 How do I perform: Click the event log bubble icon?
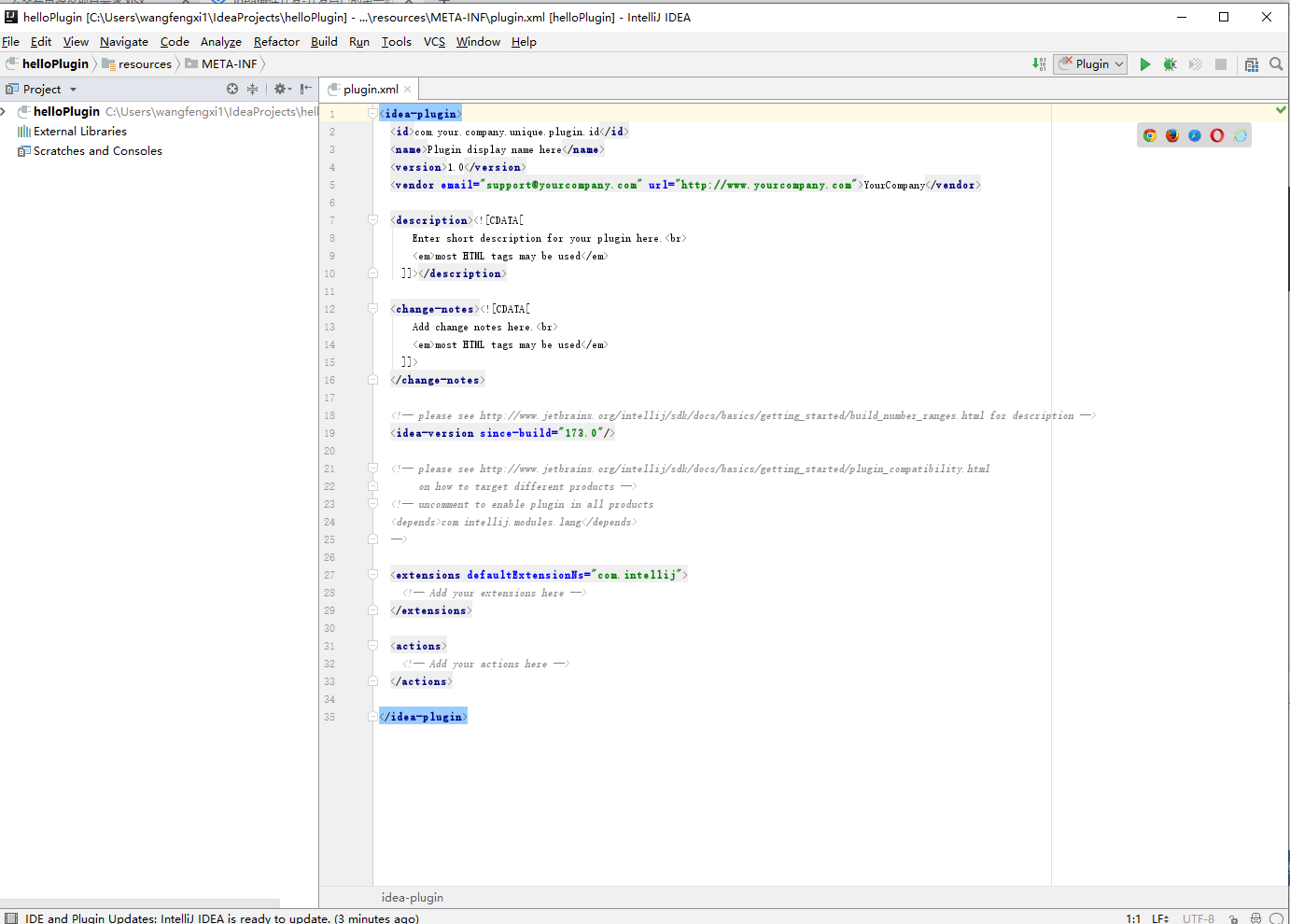click(x=1276, y=918)
